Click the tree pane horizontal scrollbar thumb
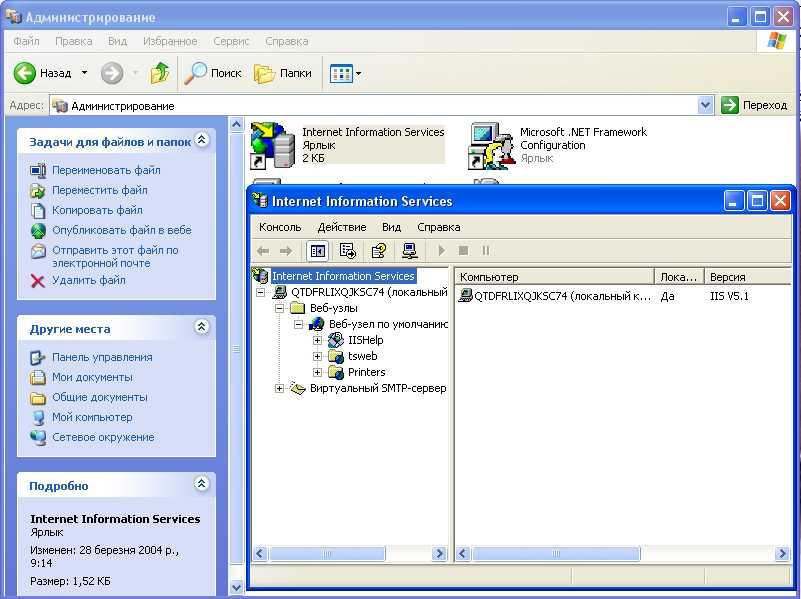The height and width of the screenshot is (599, 801). click(x=327, y=554)
